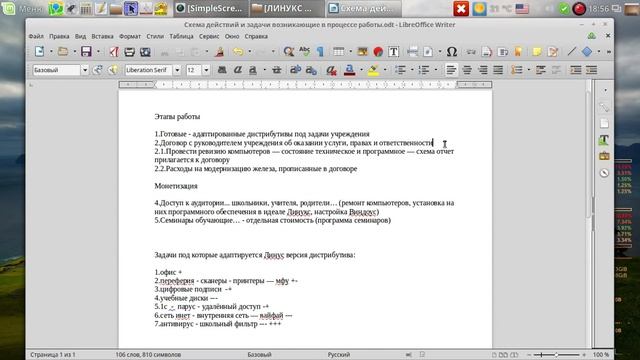Toggle italic formatting
This screenshot has width=640, height=360.
click(x=238, y=70)
